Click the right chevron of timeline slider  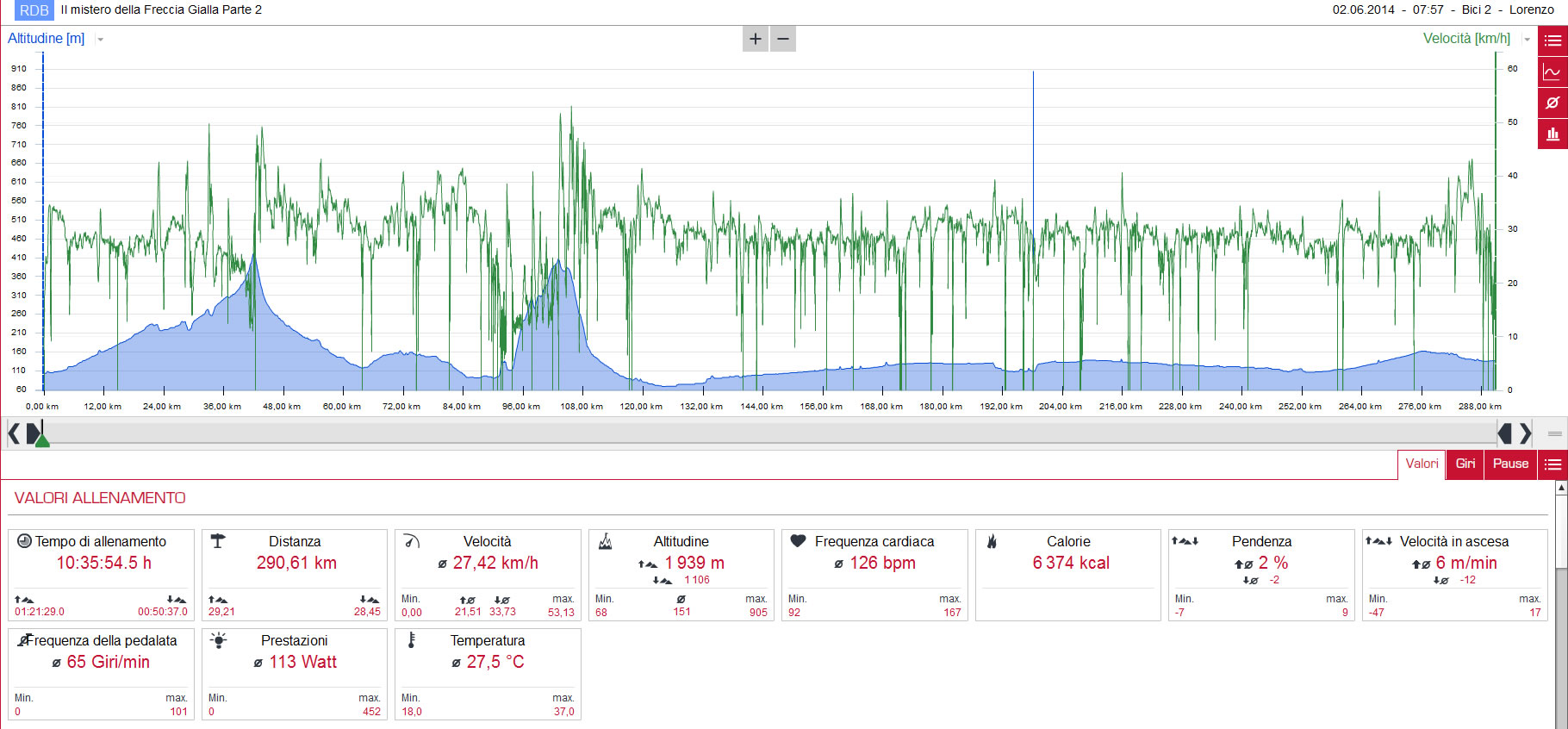tap(1526, 433)
